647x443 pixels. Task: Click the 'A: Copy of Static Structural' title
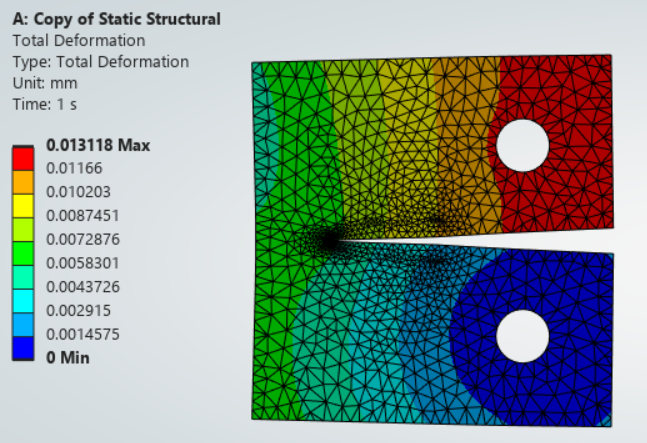coord(116,19)
